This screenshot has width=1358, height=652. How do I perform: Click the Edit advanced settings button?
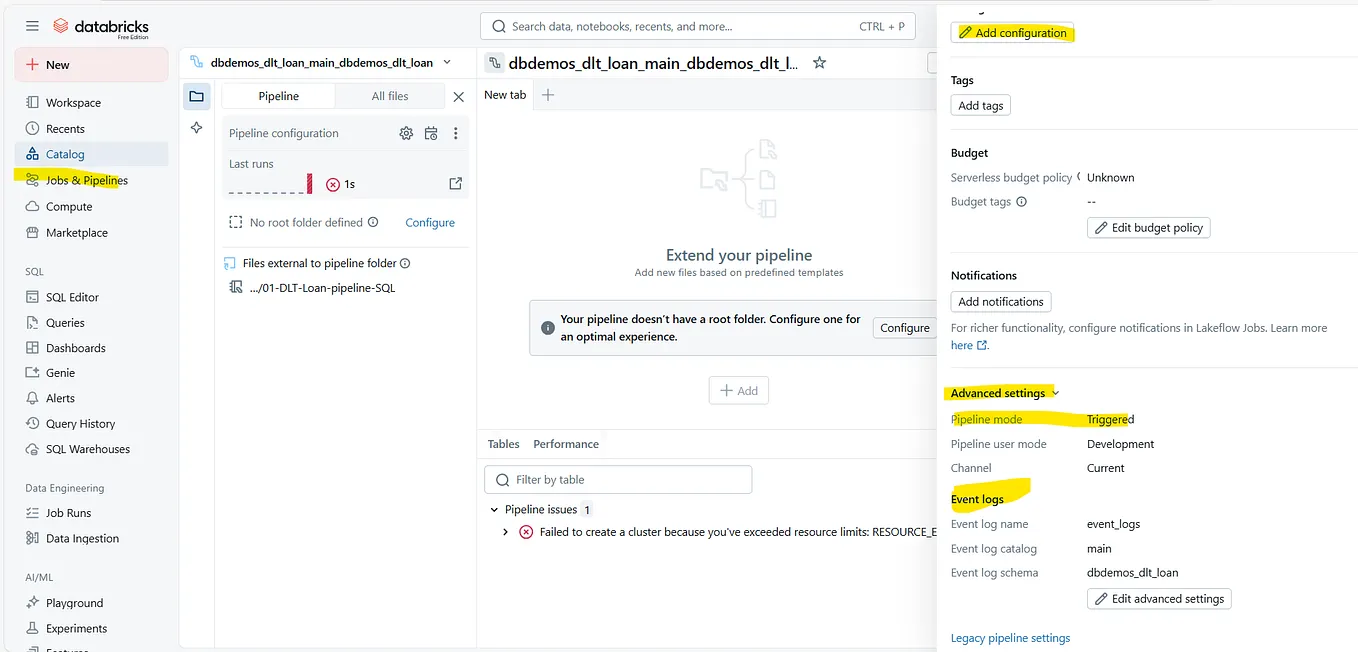pos(1160,599)
